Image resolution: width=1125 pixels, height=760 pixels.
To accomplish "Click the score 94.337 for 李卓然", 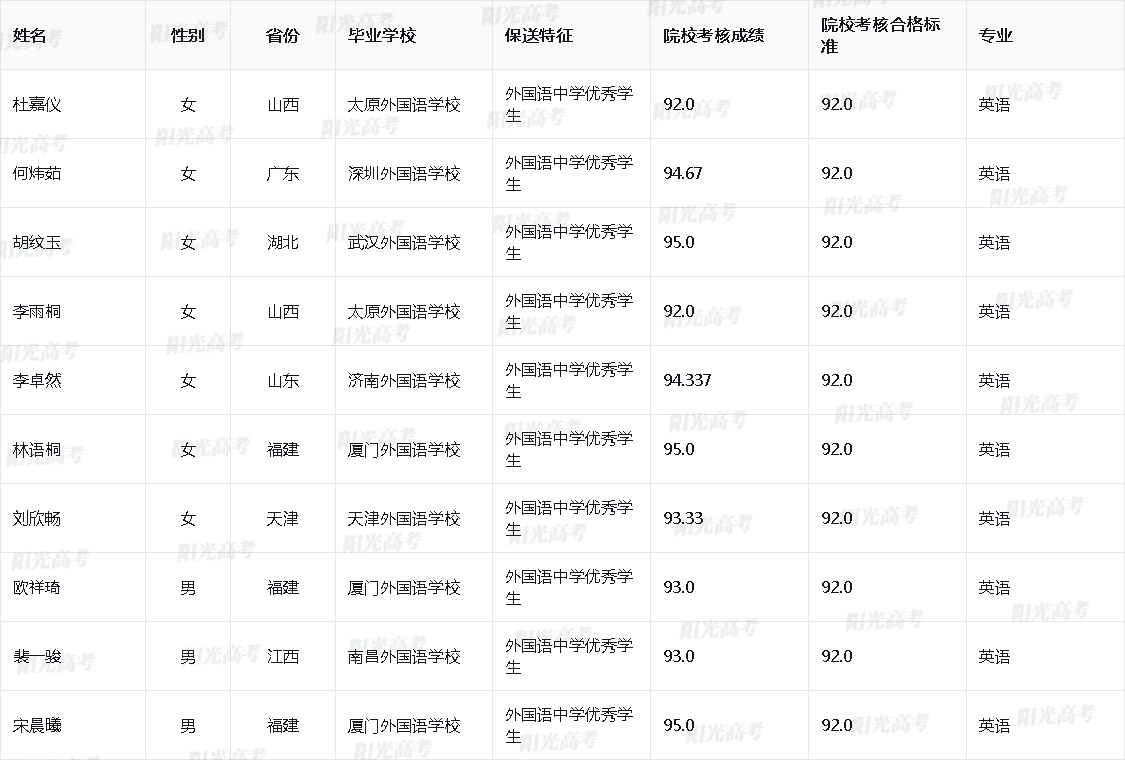I will pyautogui.click(x=683, y=380).
